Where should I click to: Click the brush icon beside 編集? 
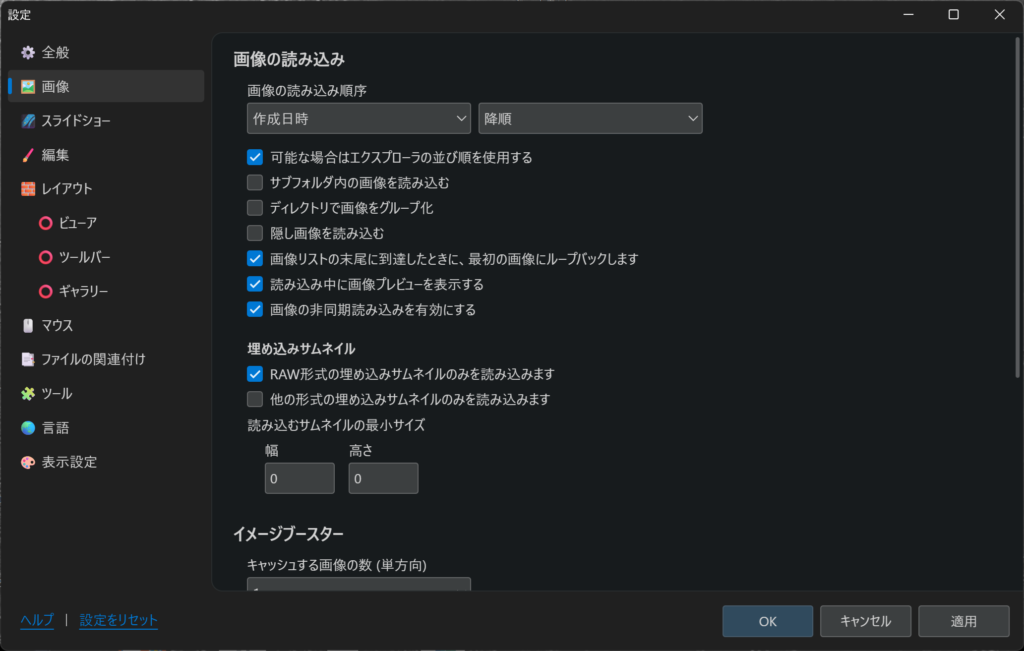pos(28,155)
